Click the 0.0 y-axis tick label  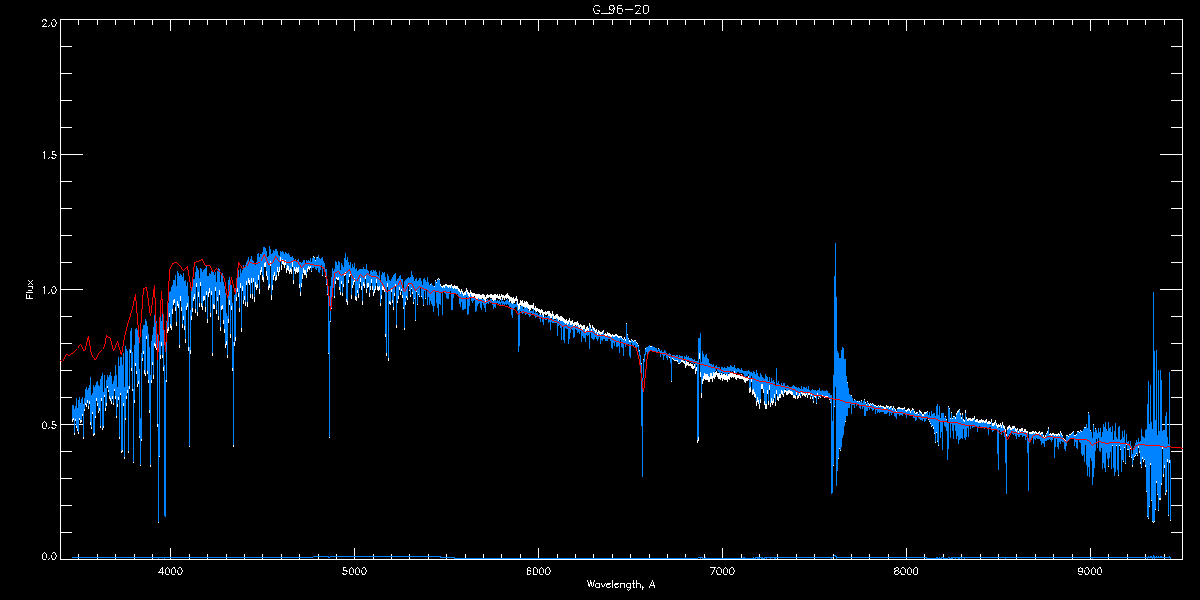click(48, 555)
